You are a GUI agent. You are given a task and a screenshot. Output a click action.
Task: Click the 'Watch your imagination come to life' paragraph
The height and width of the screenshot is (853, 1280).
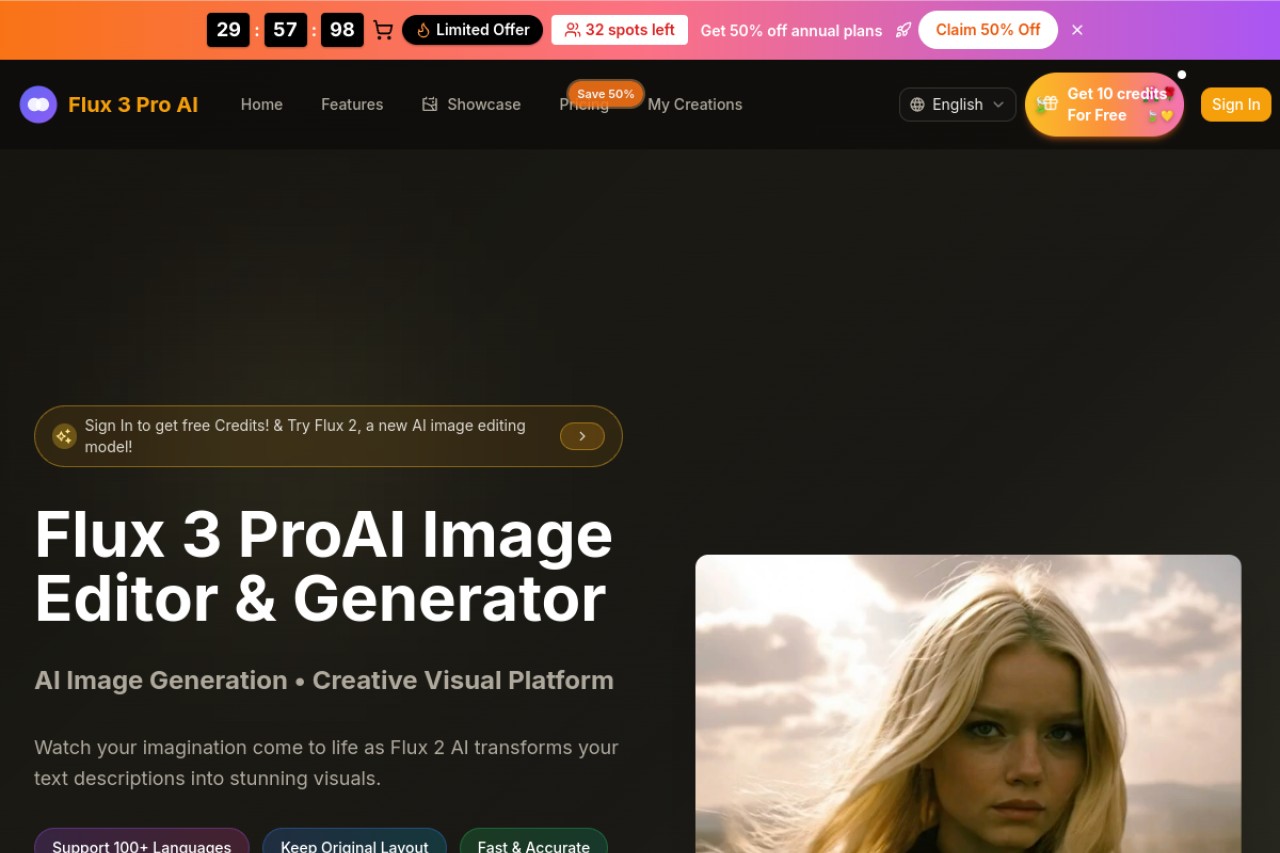(327, 763)
